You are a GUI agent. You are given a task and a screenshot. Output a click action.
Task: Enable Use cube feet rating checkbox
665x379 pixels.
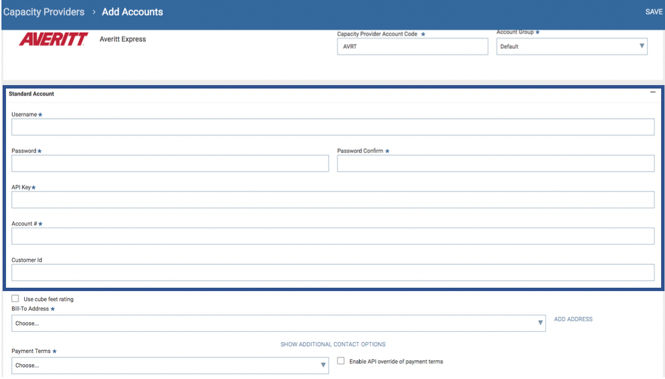15,298
